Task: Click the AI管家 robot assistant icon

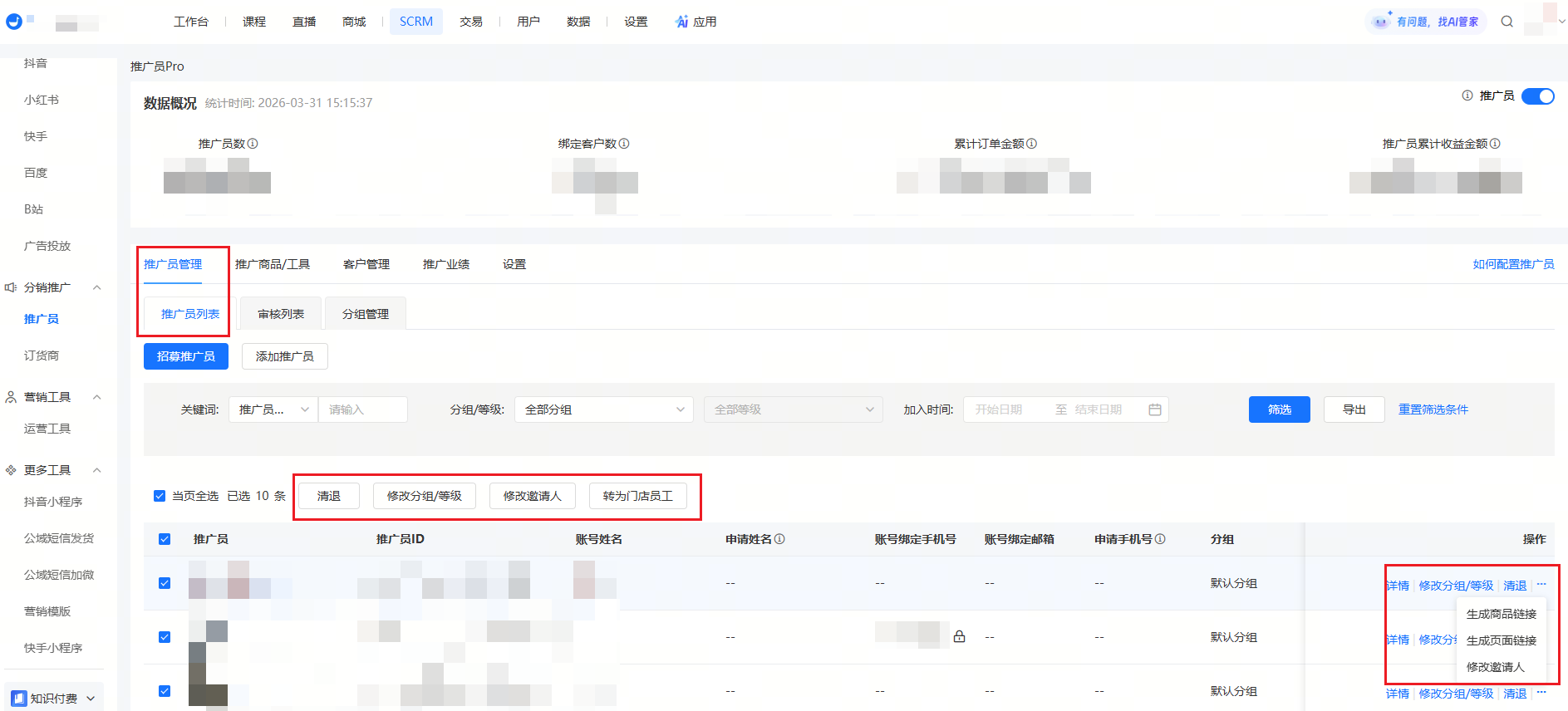Action: pos(1380,22)
